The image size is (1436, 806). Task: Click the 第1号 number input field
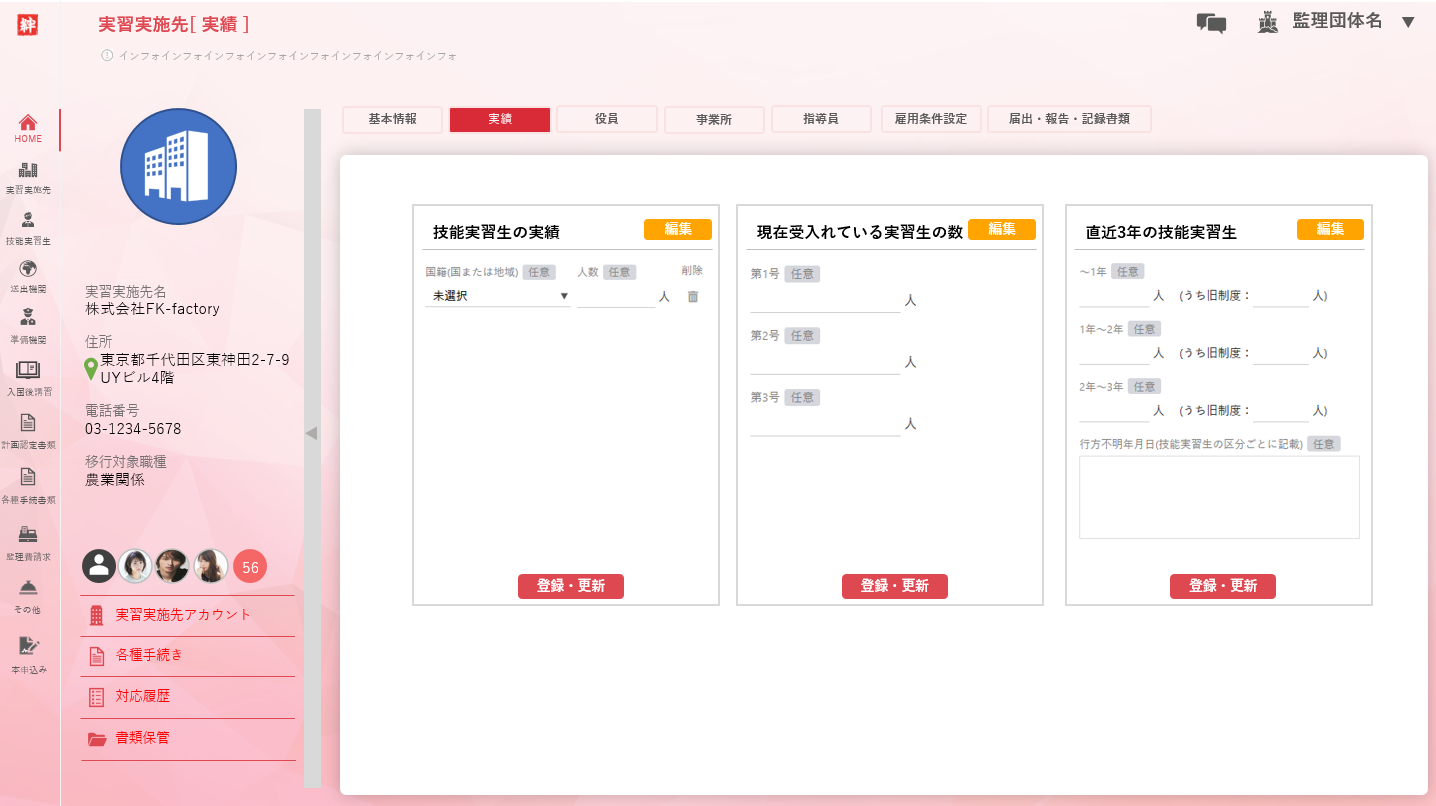coord(825,300)
